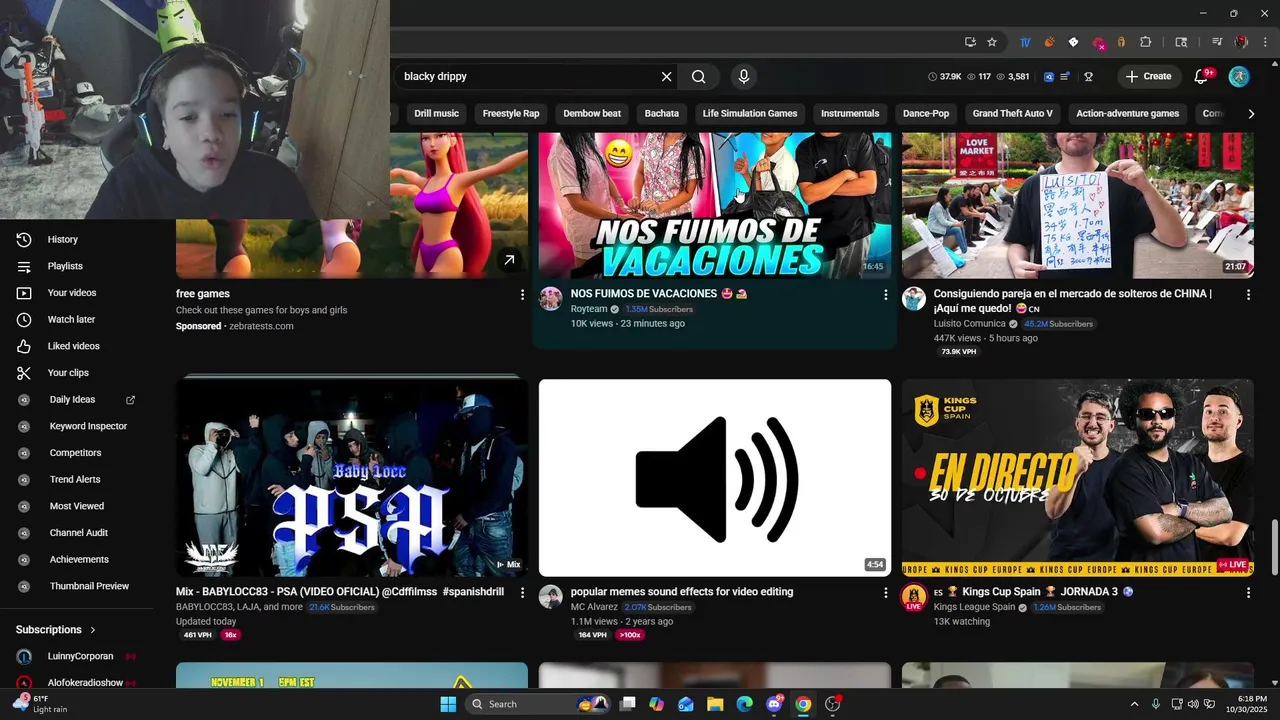Open the Discord icon in the taskbar

tap(774, 704)
